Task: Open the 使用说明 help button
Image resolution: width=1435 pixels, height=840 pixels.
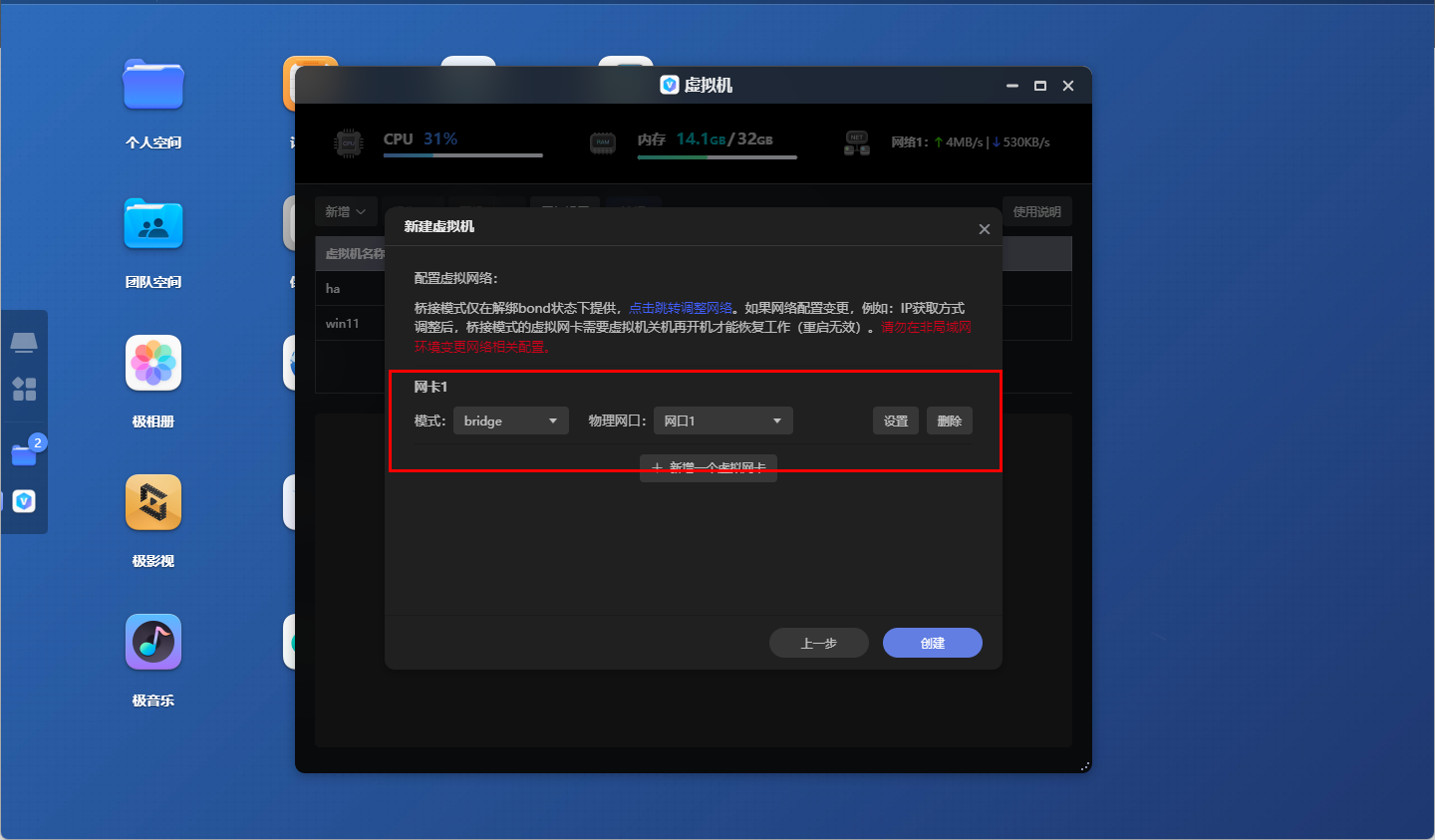Action: [x=1036, y=211]
